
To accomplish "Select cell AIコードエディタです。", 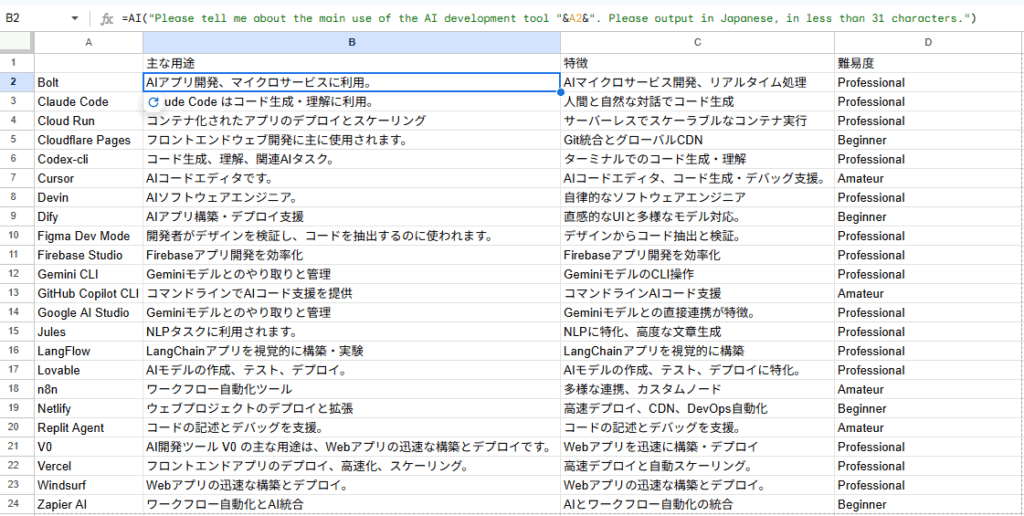I will (x=351, y=178).
